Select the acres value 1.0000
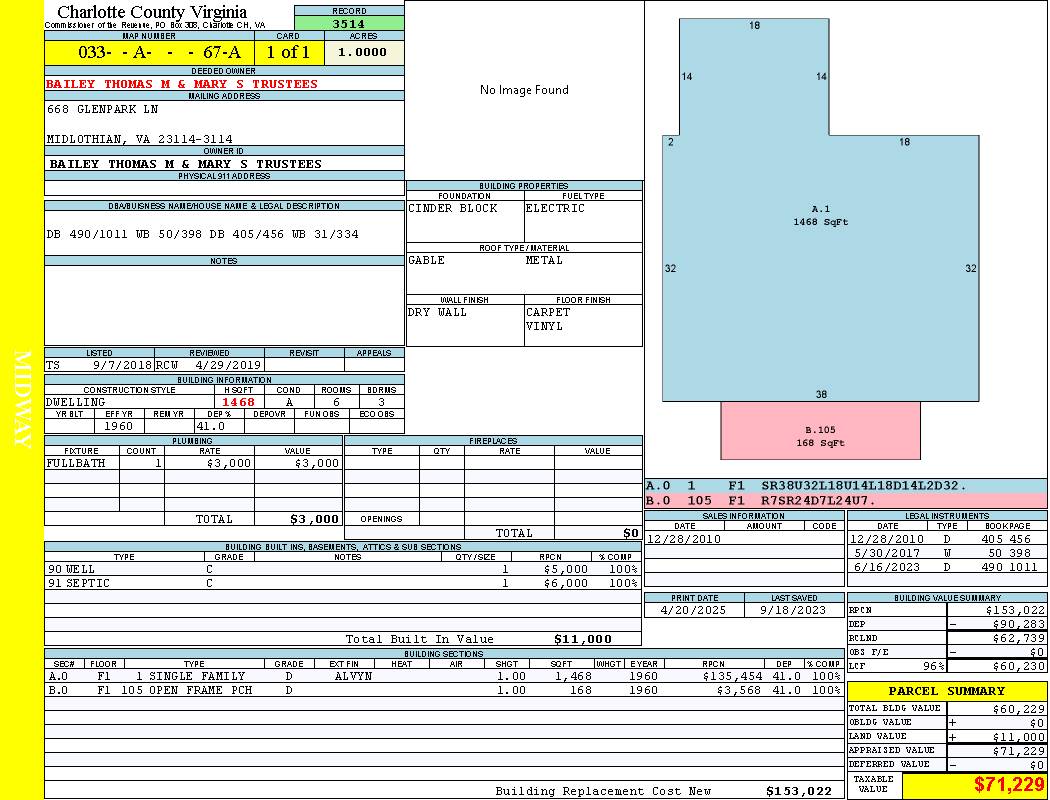Screen dimensions: 1050x800 click(x=363, y=53)
